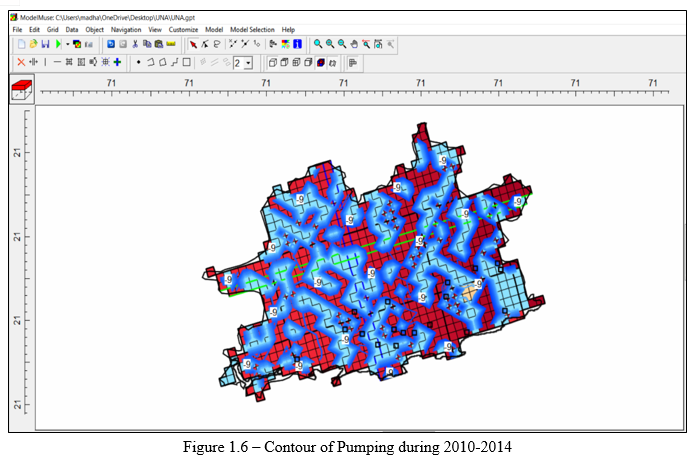Open the Model Selection menu
The height and width of the screenshot is (462, 696).
252,30
